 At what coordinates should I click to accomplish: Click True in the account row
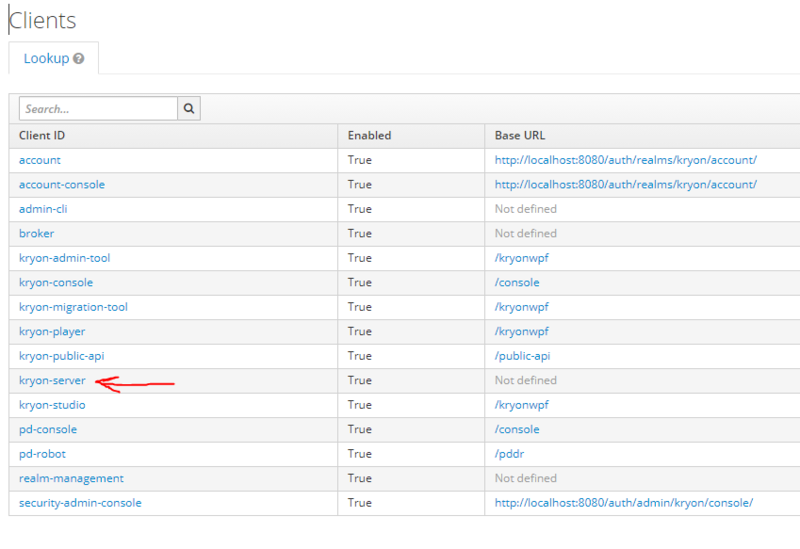pos(360,160)
